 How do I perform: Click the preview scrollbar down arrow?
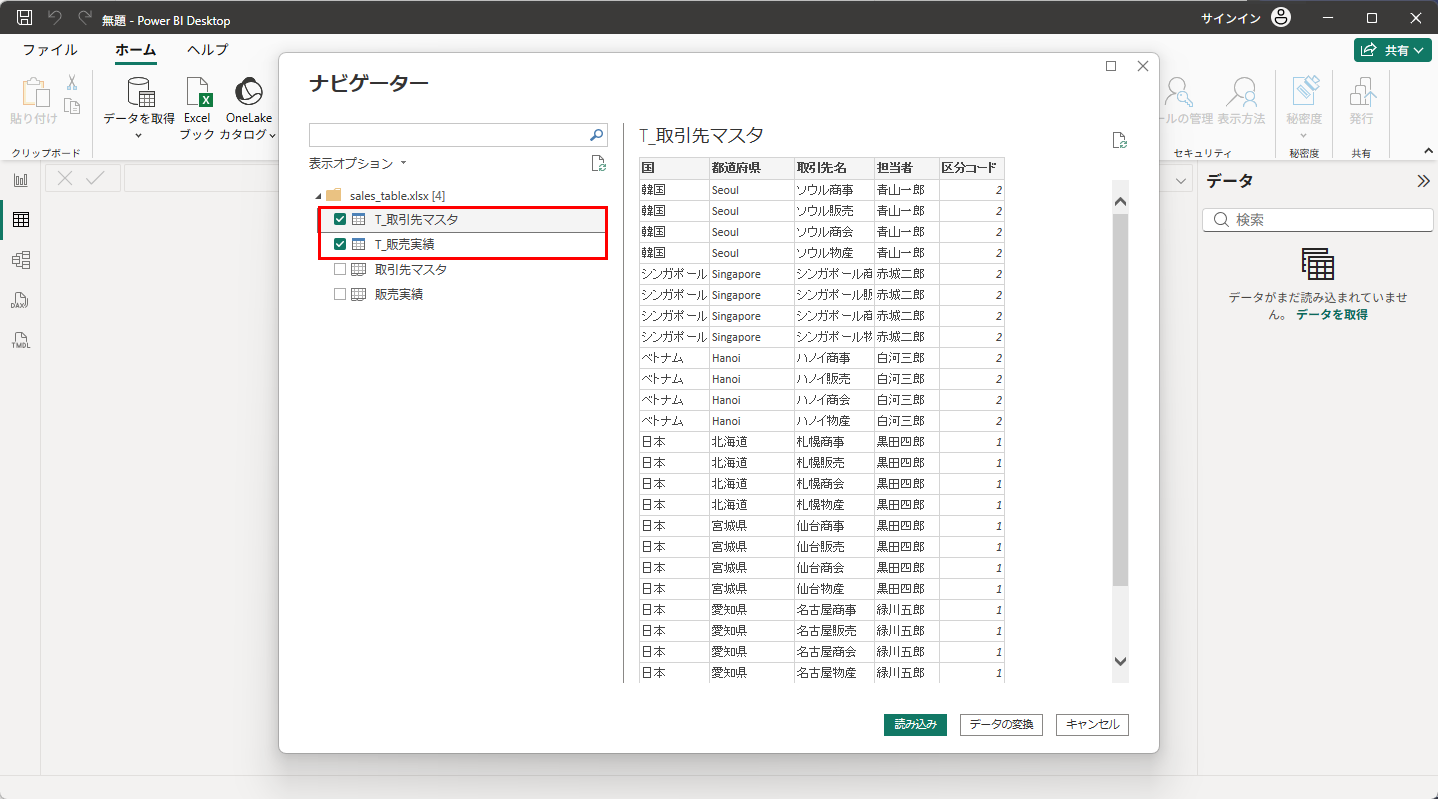click(x=1120, y=661)
